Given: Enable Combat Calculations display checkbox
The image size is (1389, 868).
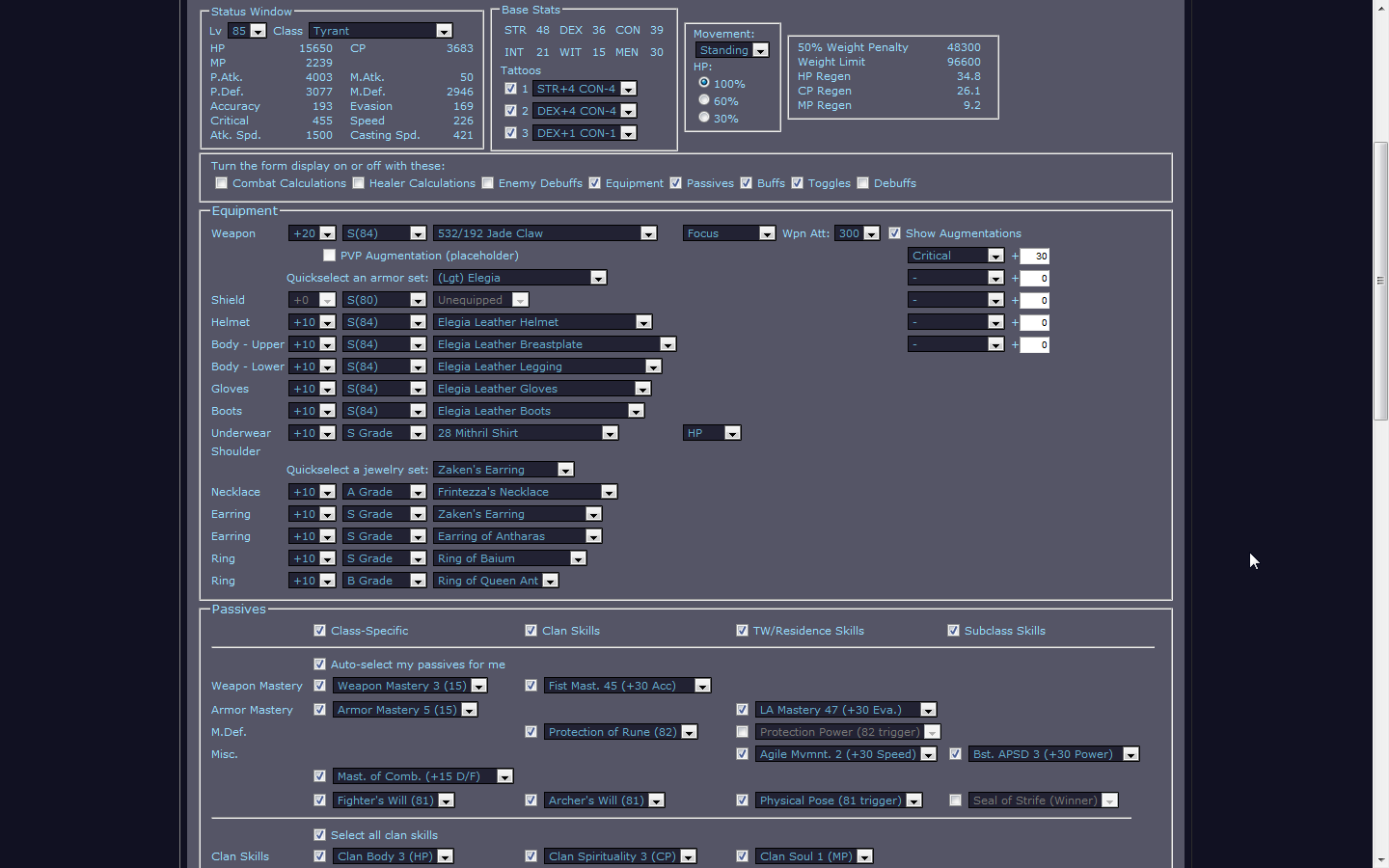Looking at the screenshot, I should [222, 183].
